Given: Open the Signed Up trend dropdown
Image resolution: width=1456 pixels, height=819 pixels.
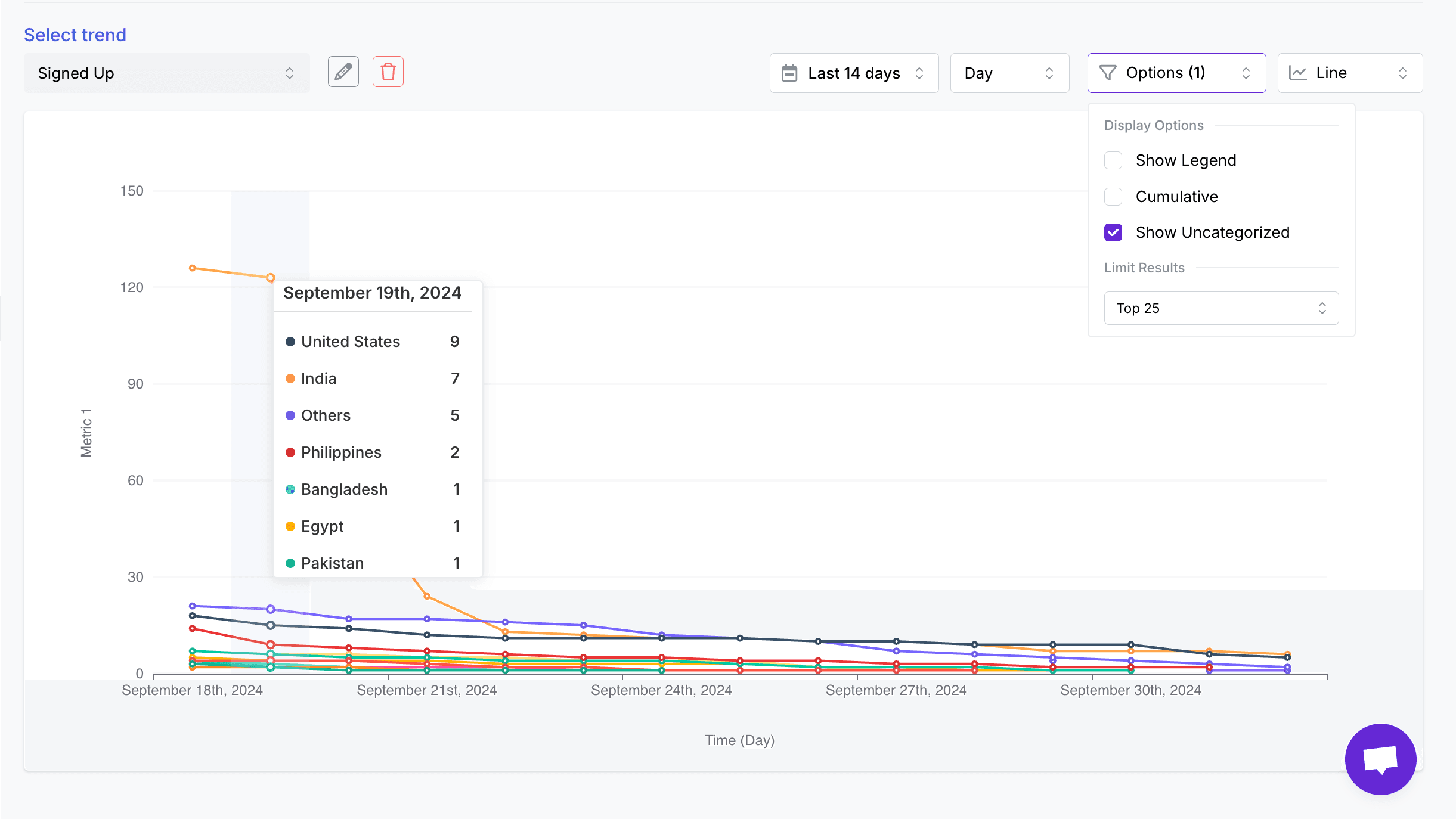Looking at the screenshot, I should pyautogui.click(x=167, y=73).
